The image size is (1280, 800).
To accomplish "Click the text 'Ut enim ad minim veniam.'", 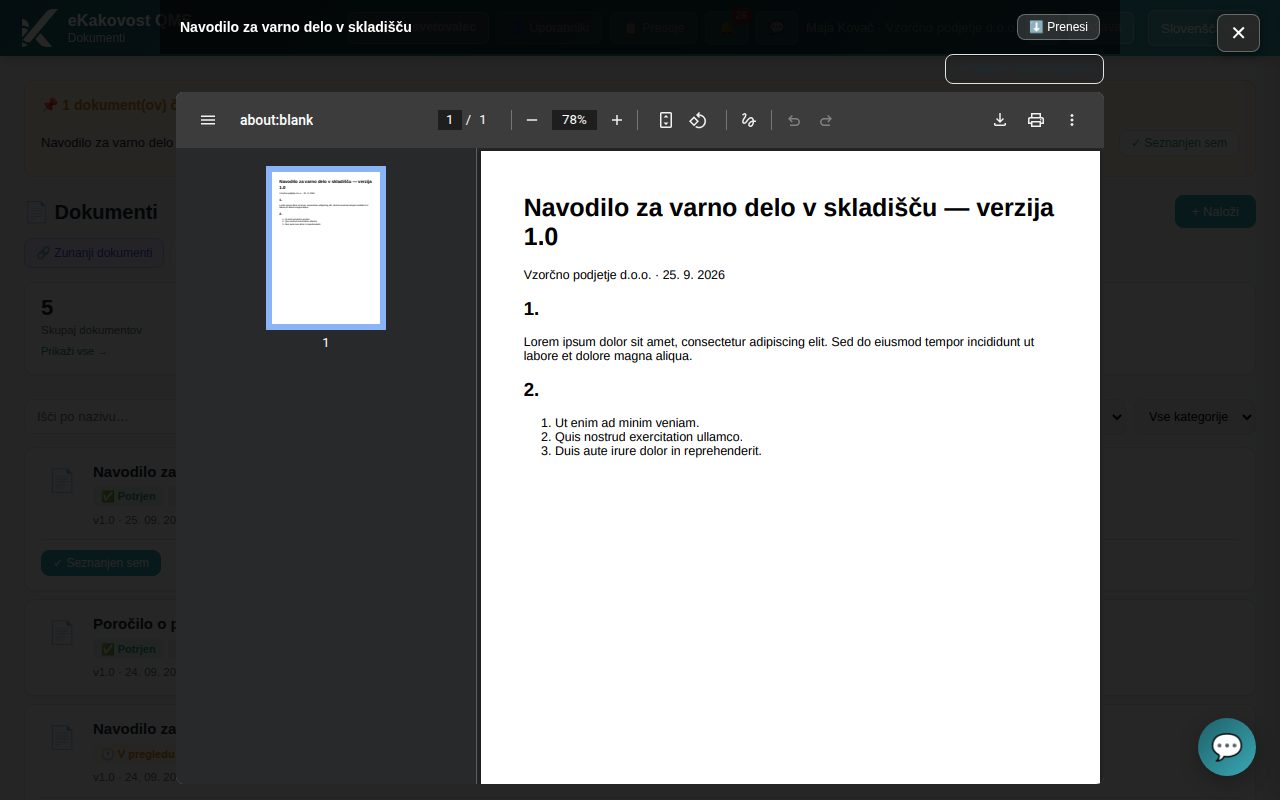I will coord(627,423).
